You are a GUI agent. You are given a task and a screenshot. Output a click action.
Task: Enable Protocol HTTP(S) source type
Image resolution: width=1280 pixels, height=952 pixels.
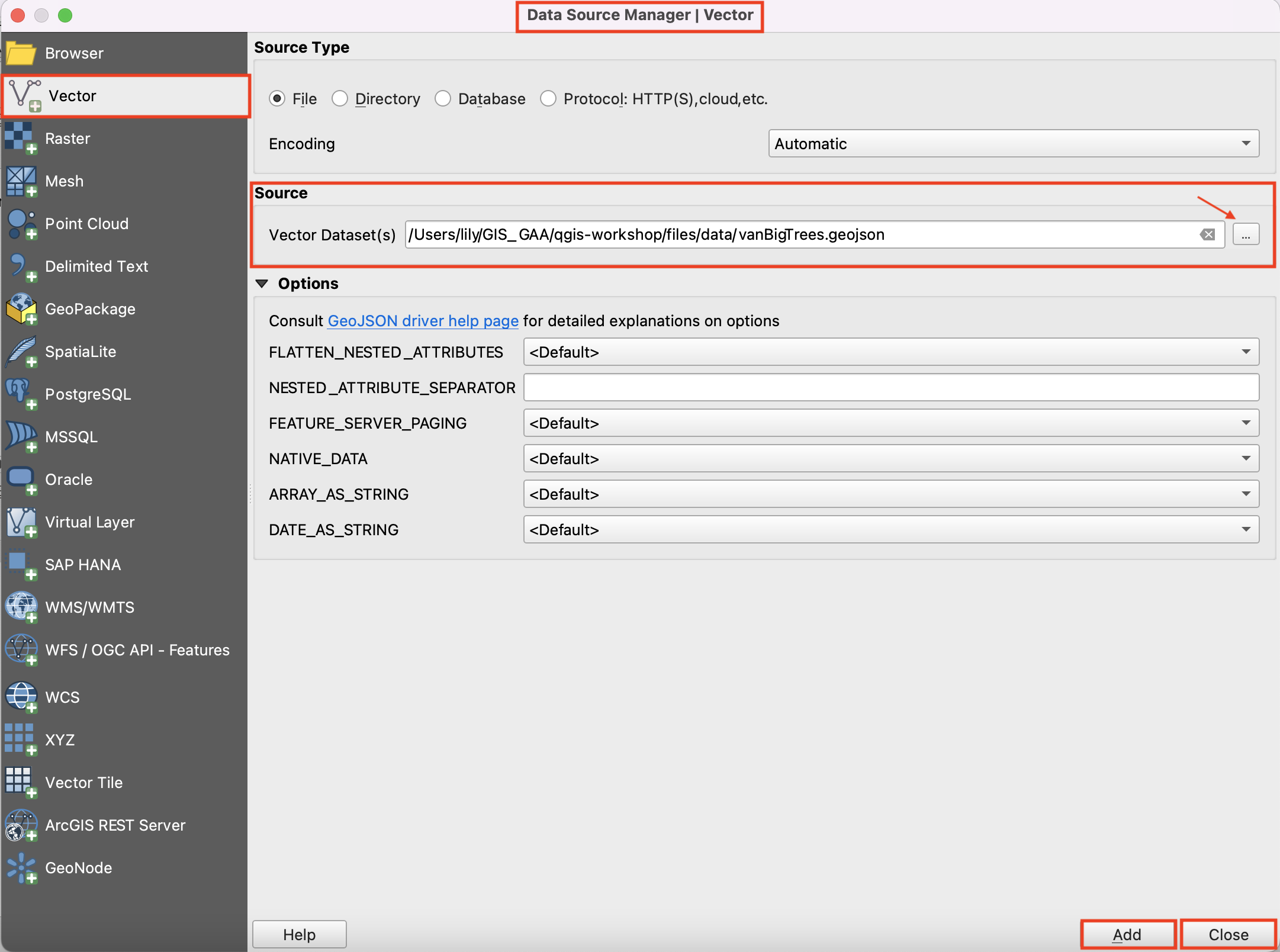click(x=548, y=98)
